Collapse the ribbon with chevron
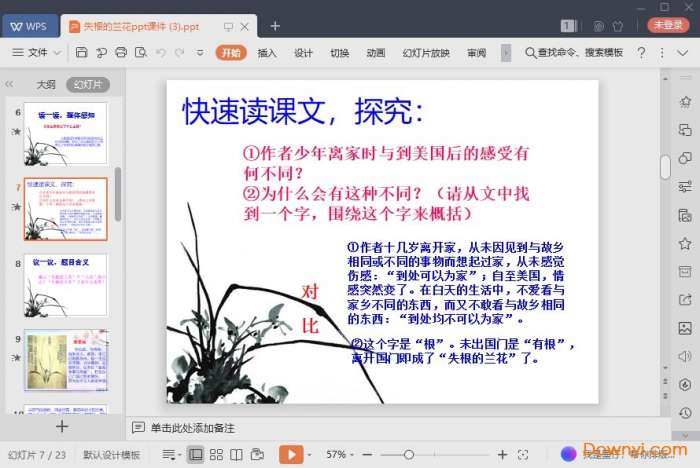 coord(683,53)
